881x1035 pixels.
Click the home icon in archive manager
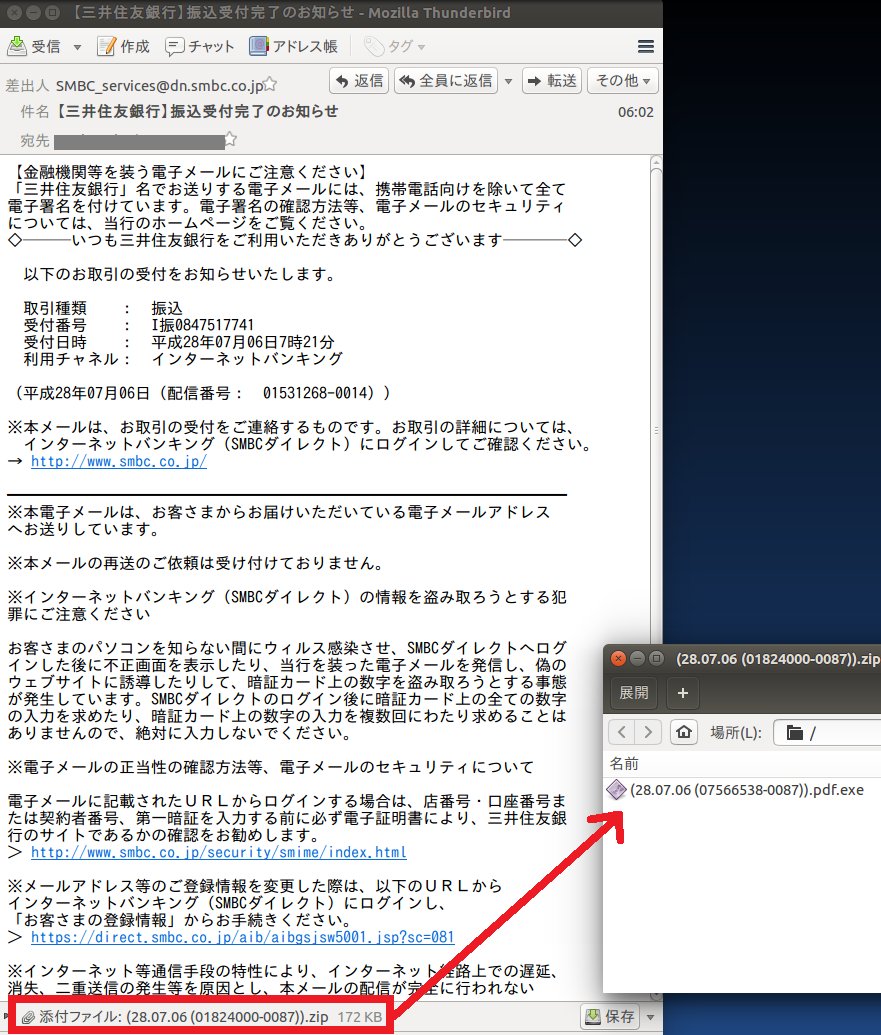(x=684, y=732)
